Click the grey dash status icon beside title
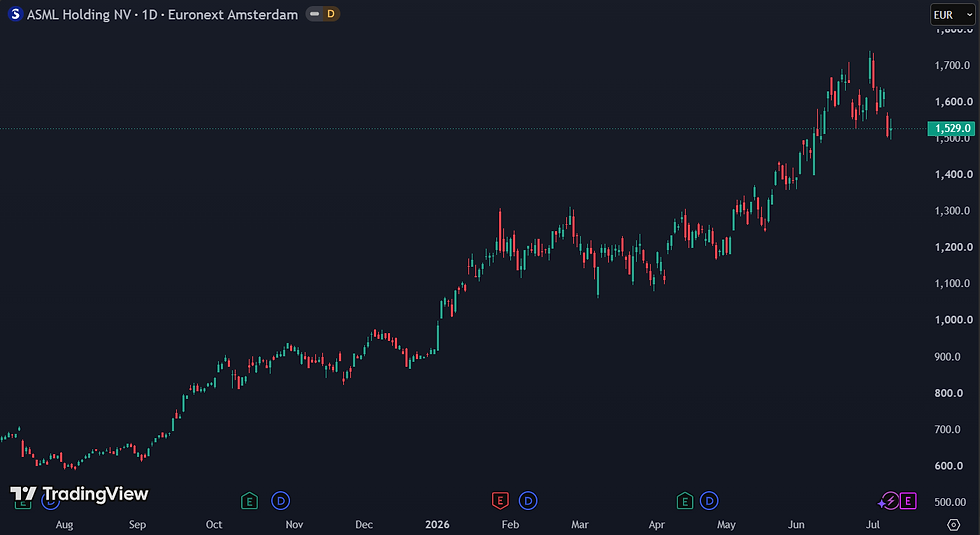The width and height of the screenshot is (980, 535). tap(314, 14)
